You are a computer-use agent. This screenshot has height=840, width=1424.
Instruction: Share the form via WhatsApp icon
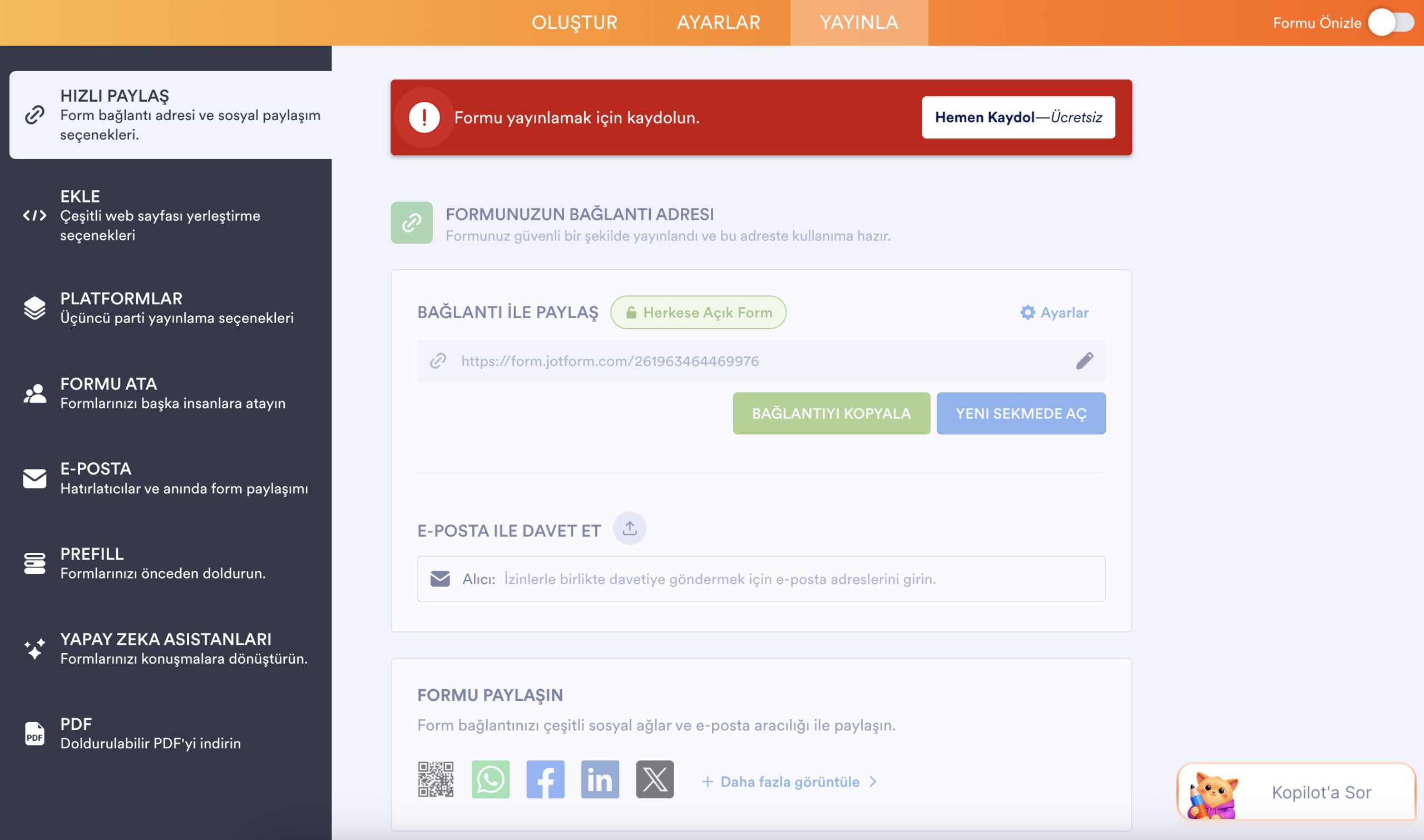pos(490,779)
